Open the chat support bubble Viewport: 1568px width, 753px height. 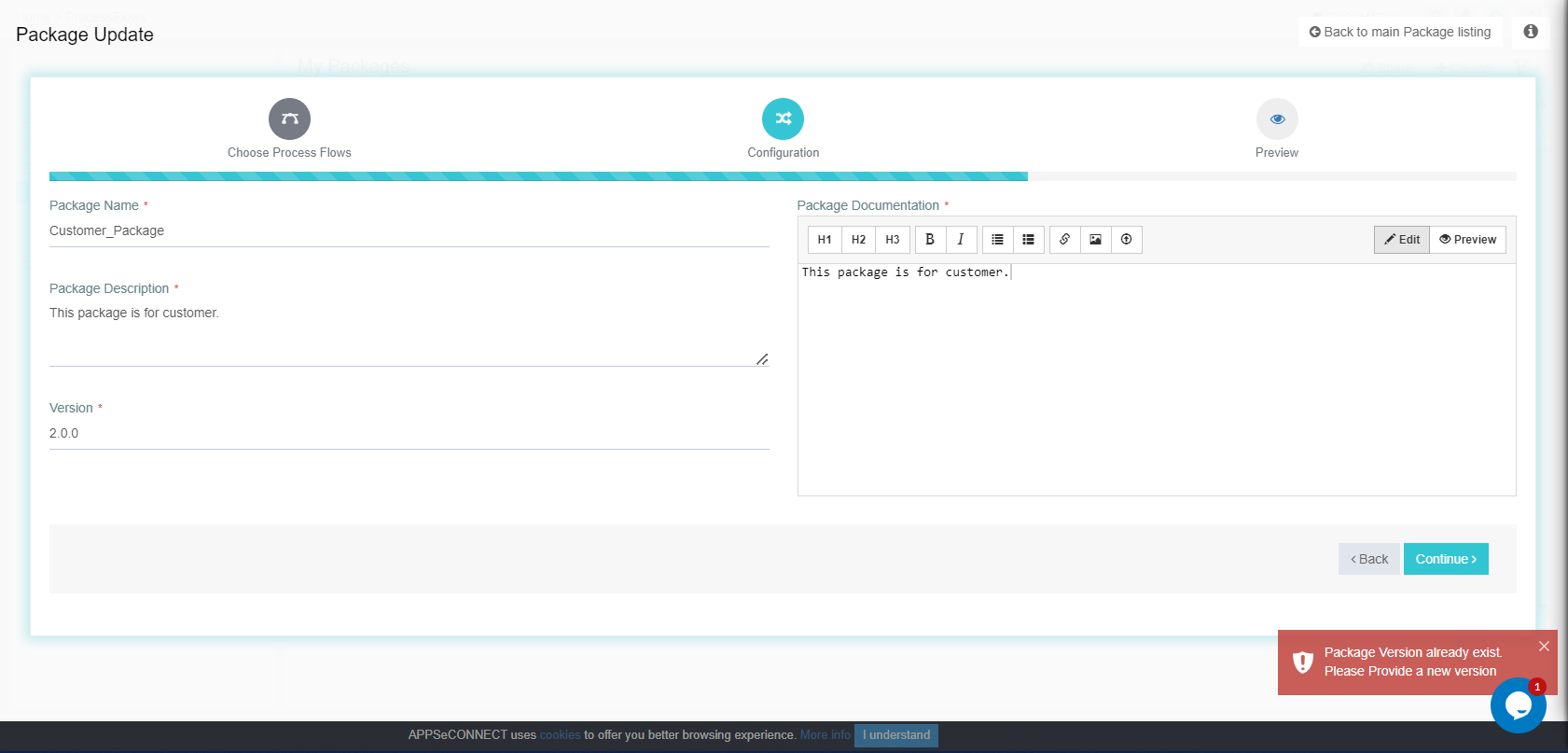coord(1518,705)
